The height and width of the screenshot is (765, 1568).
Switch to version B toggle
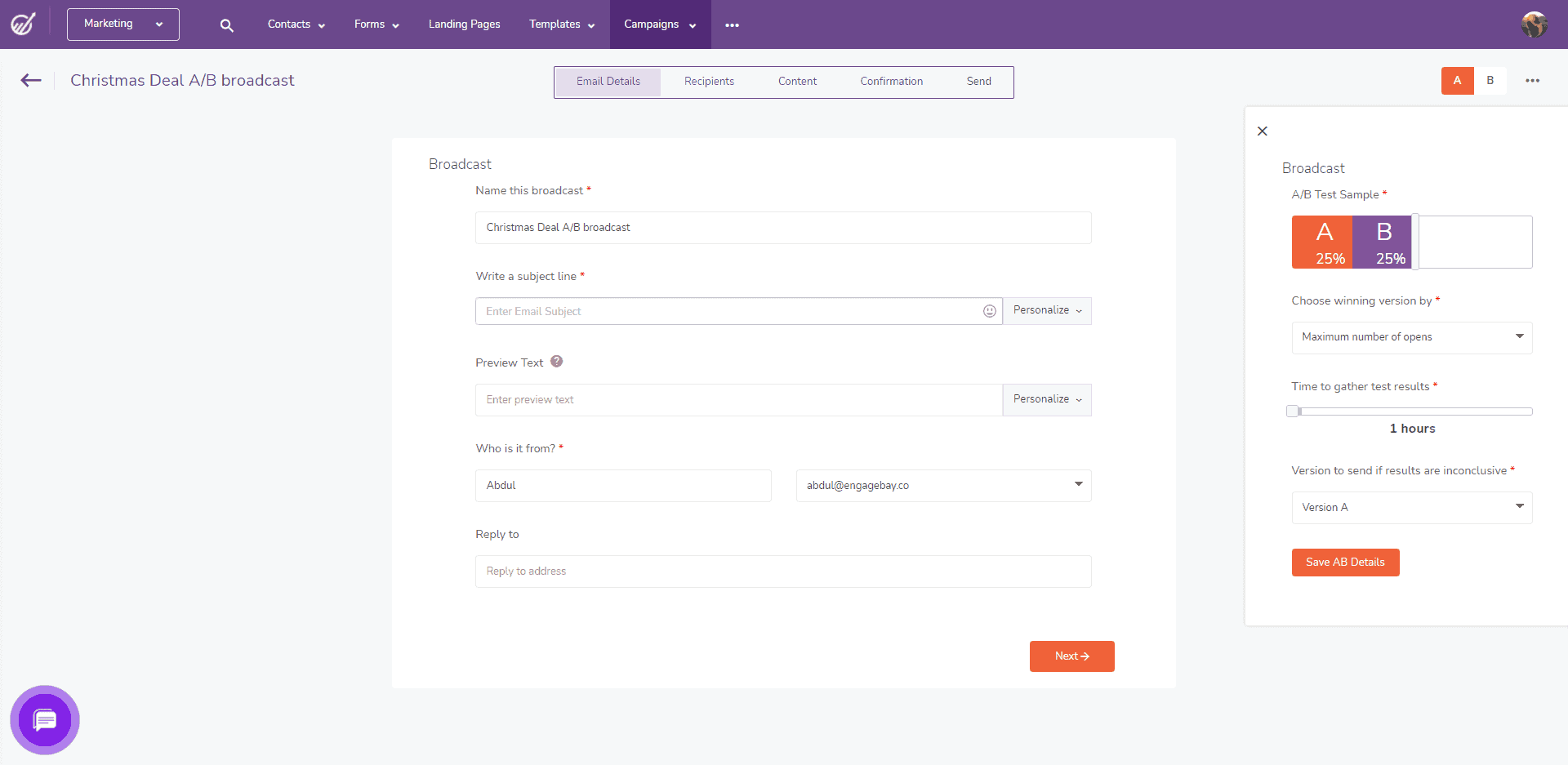1490,81
